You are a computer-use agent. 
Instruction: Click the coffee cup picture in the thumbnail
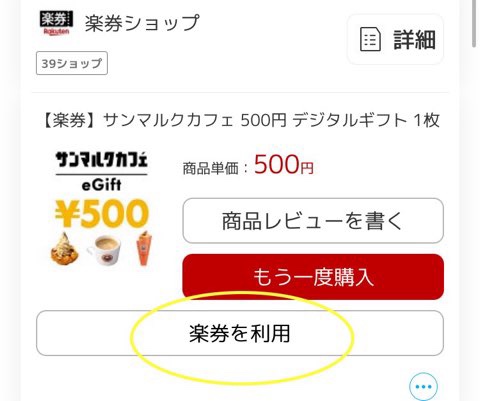[104, 250]
